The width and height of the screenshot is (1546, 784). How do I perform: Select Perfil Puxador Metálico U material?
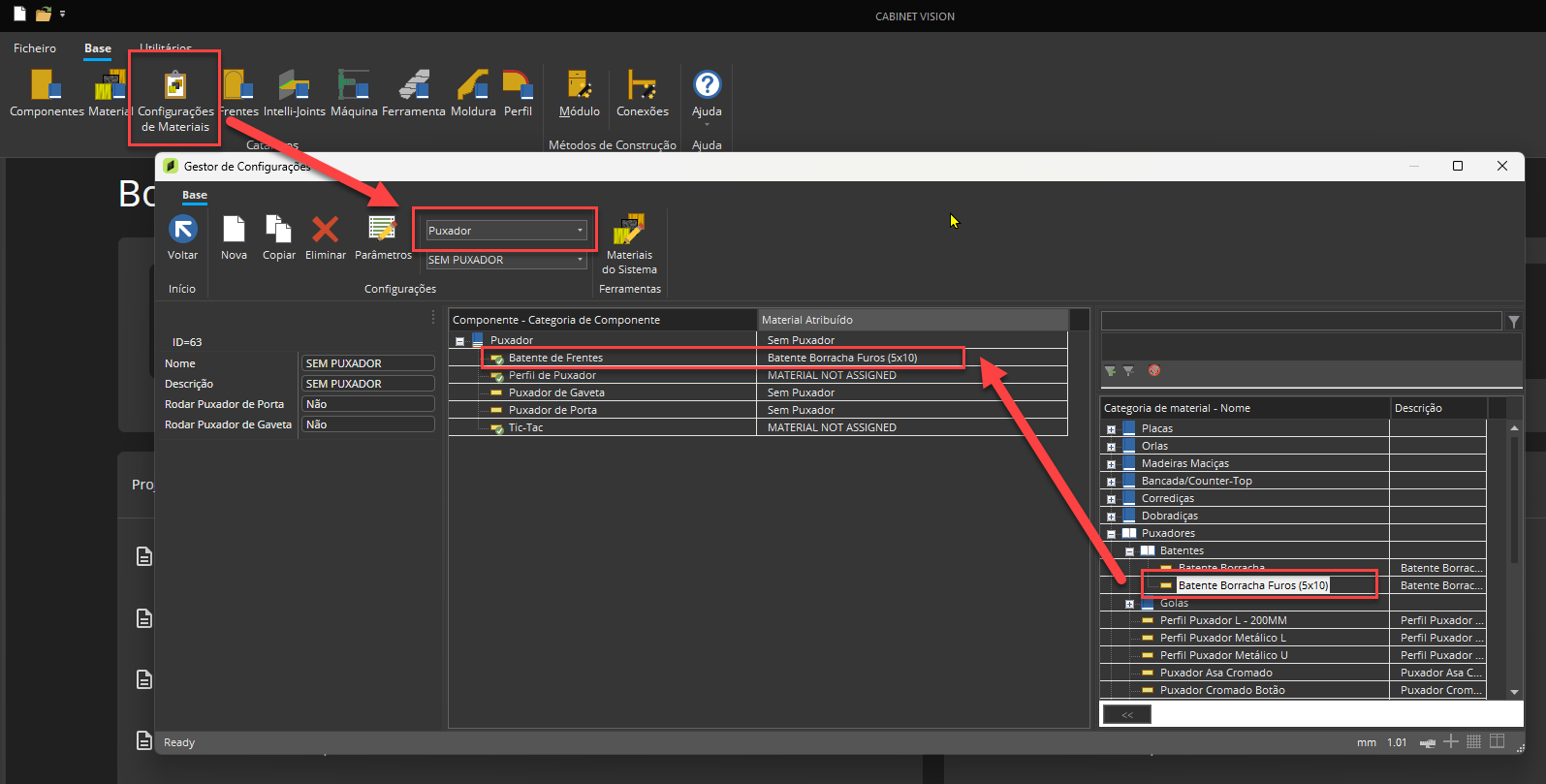click(1223, 655)
